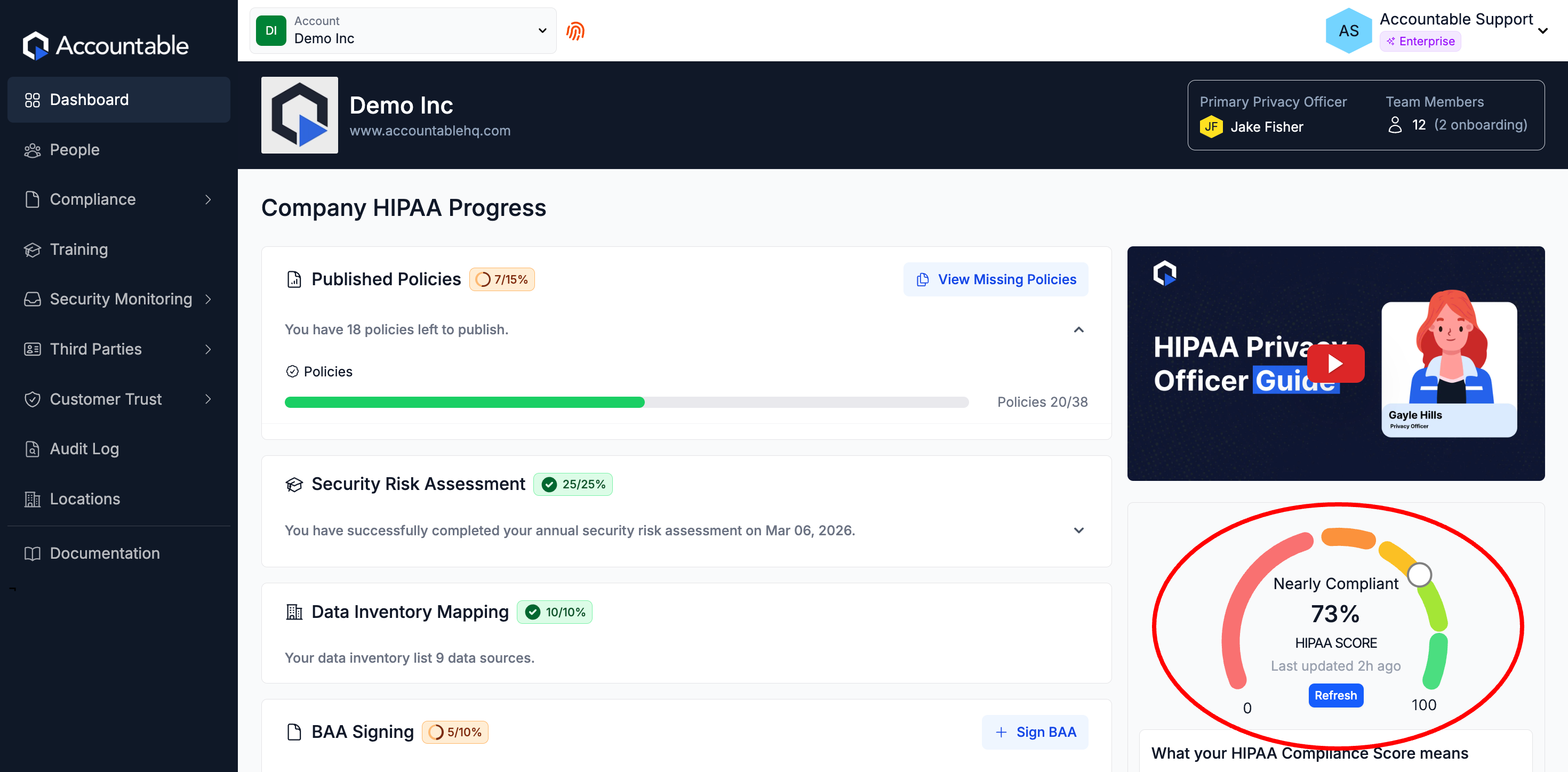Click the AS user avatar hexagon
This screenshot has height=772, width=1568.
[1348, 31]
